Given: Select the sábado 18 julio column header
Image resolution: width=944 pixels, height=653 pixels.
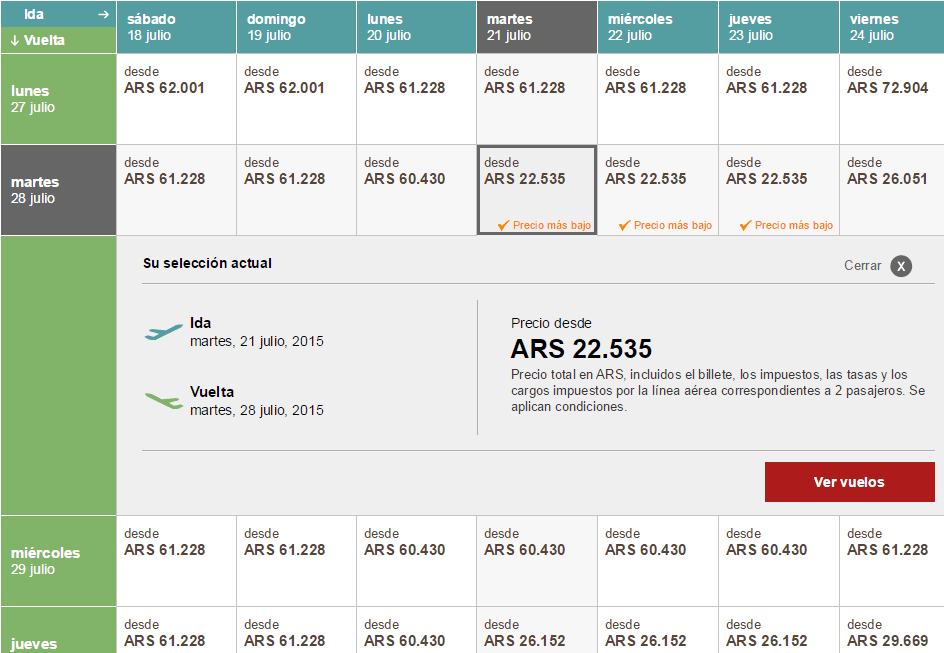Looking at the screenshot, I should click(x=176, y=27).
